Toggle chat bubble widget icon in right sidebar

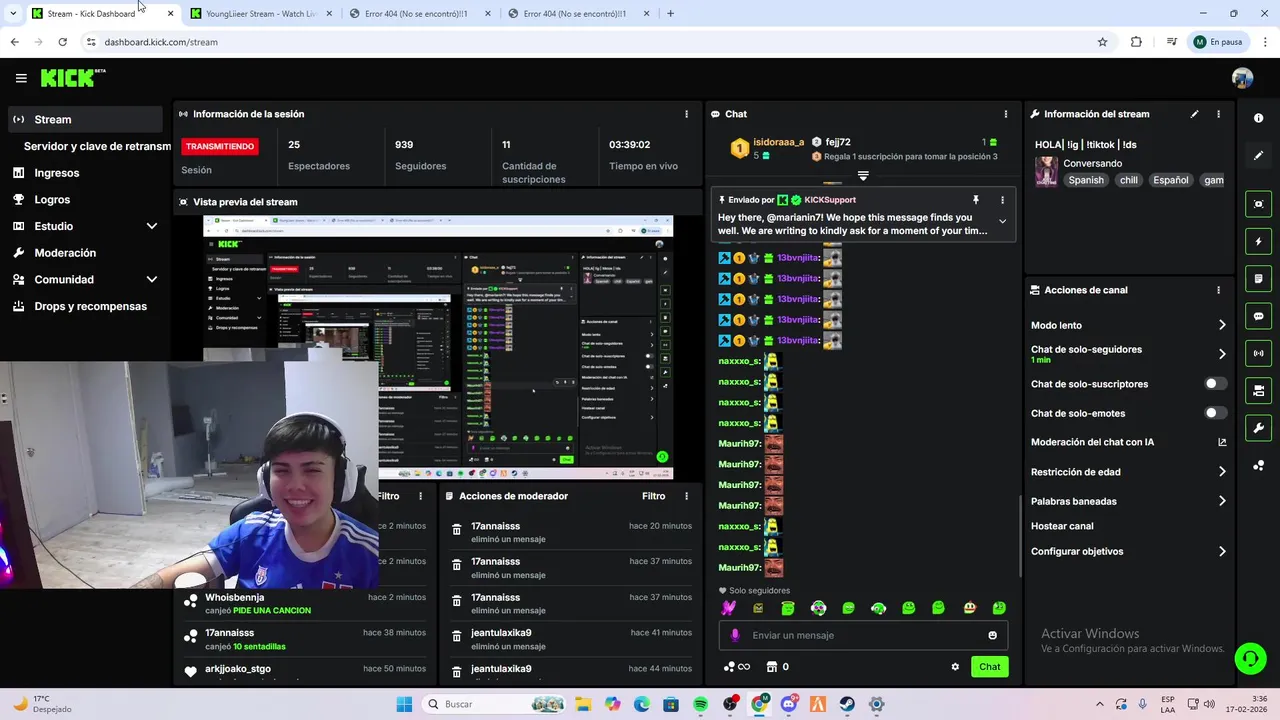pos(1258,316)
